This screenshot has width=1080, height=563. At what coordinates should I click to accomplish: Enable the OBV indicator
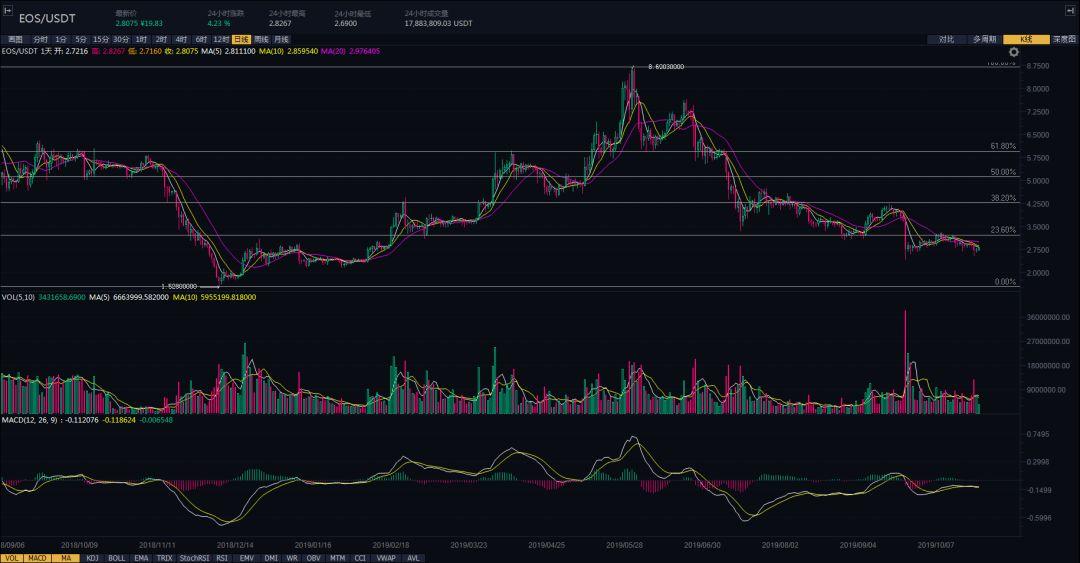[x=313, y=558]
